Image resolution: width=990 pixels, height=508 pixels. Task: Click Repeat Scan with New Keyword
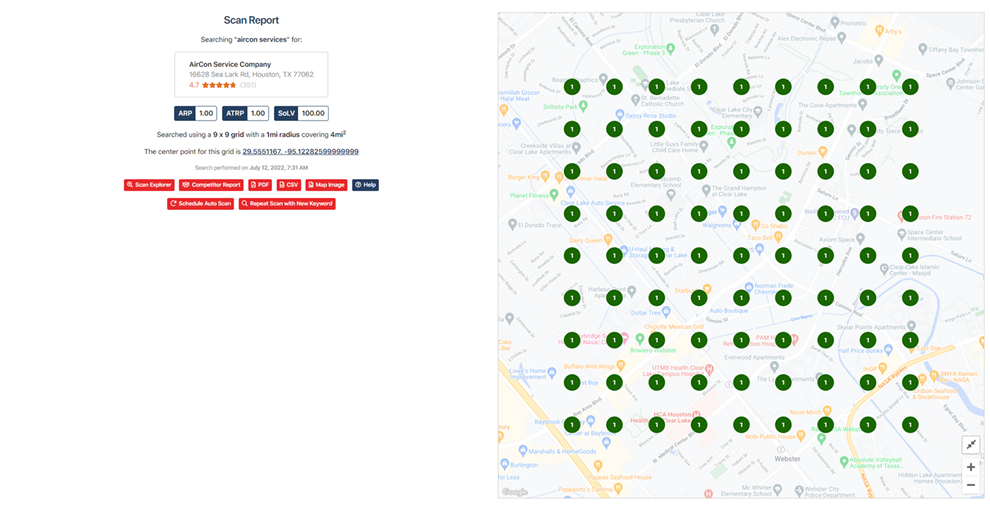tap(287, 204)
